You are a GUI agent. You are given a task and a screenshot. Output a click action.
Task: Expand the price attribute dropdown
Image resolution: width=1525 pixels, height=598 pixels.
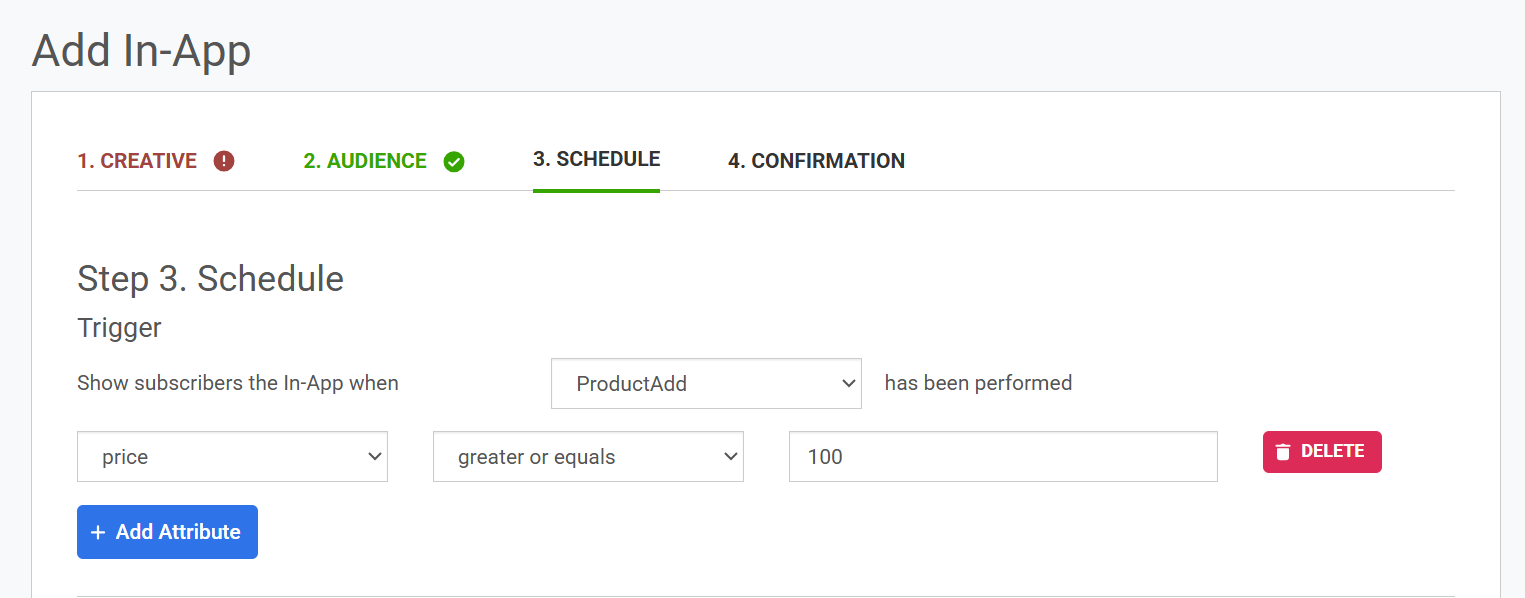pos(232,456)
